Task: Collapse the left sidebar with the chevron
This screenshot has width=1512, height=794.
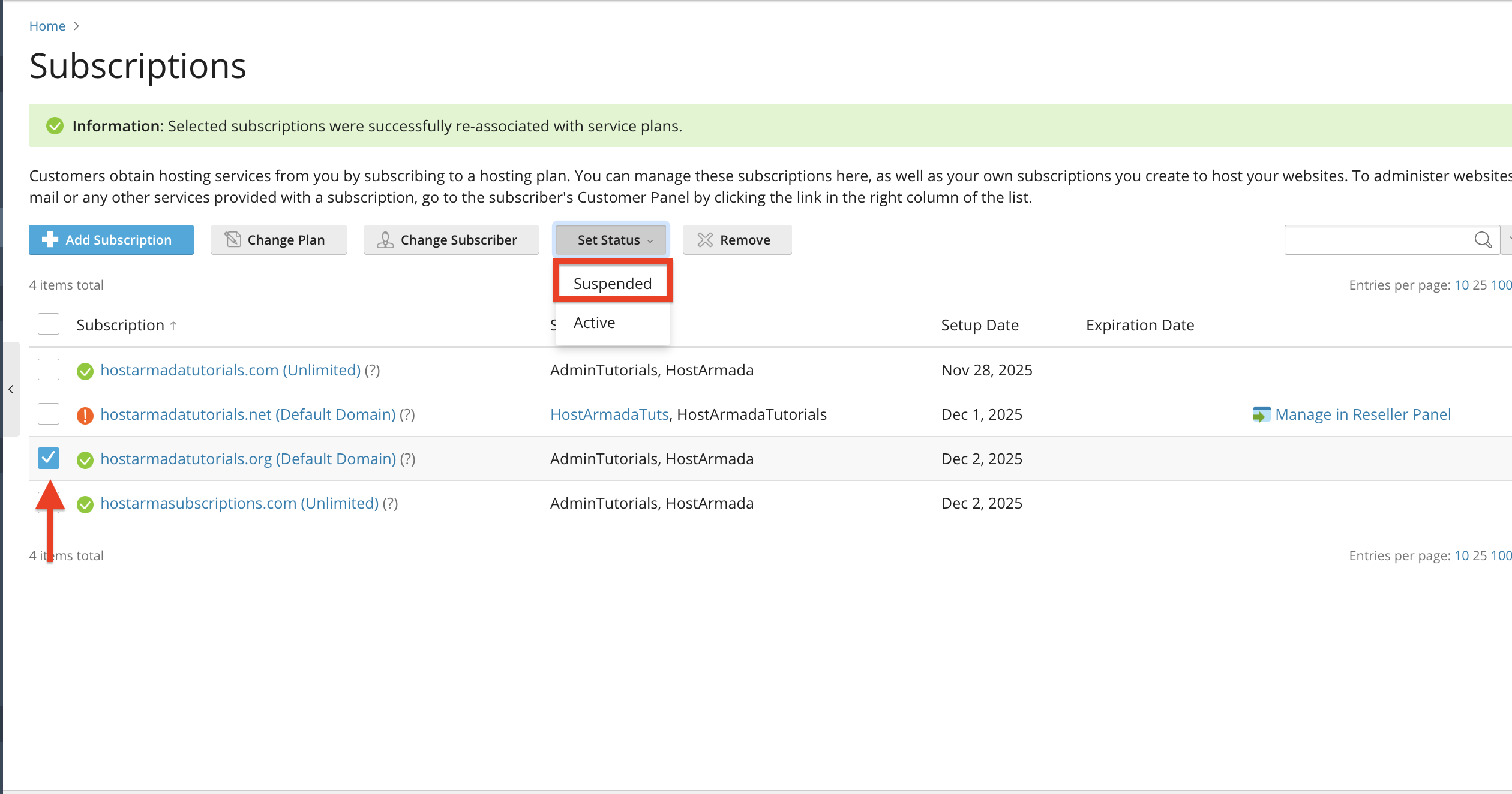Action: 11,389
